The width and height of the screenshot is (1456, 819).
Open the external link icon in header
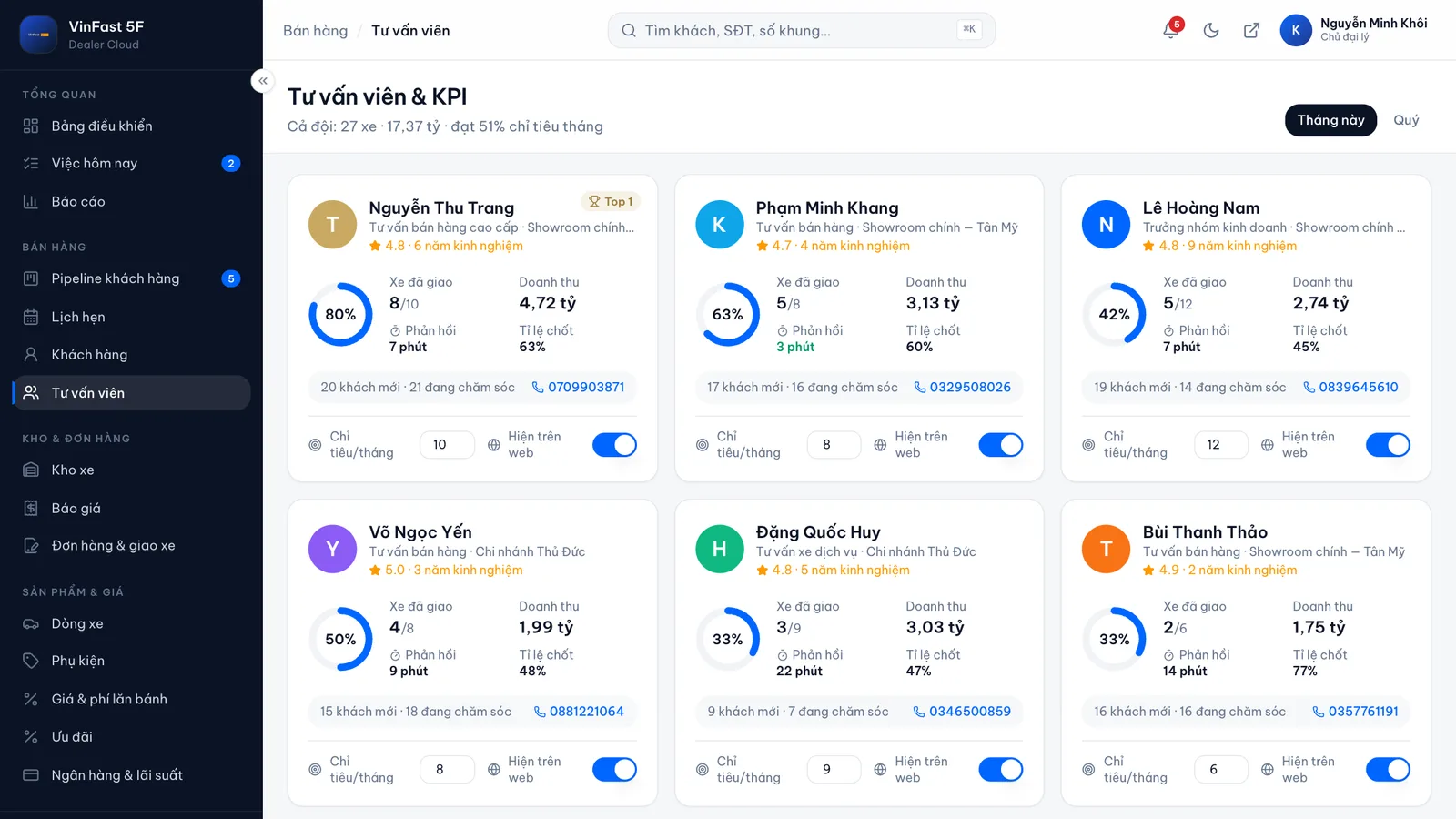click(x=1251, y=30)
